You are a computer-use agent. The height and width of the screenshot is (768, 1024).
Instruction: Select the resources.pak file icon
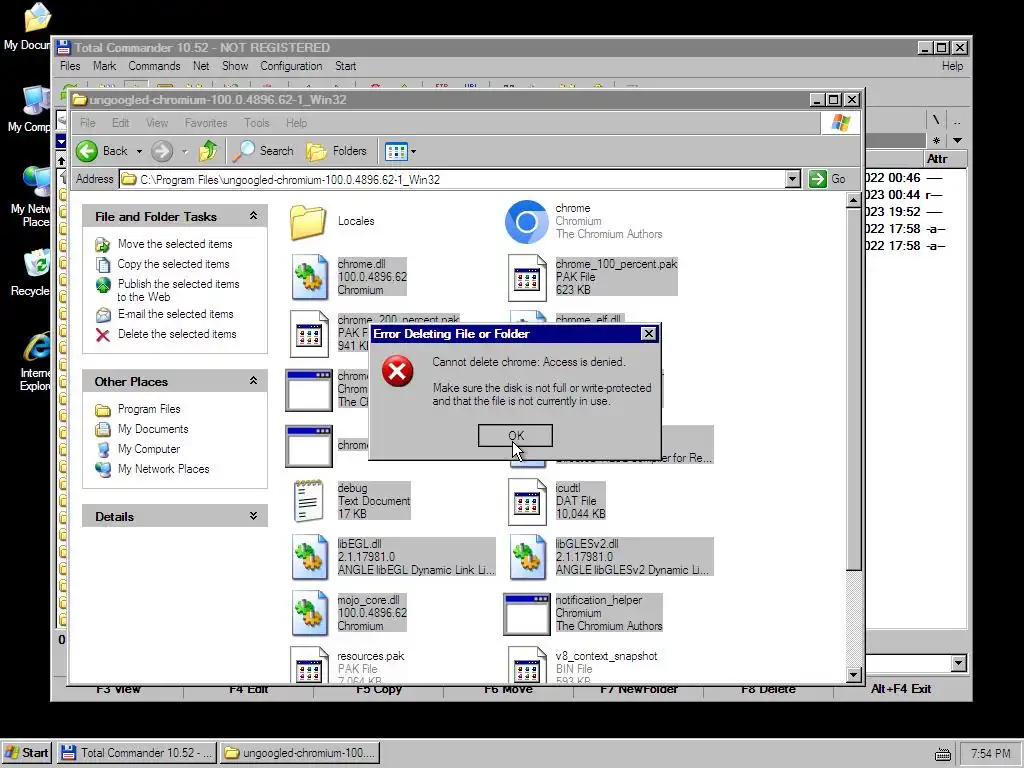[309, 665]
